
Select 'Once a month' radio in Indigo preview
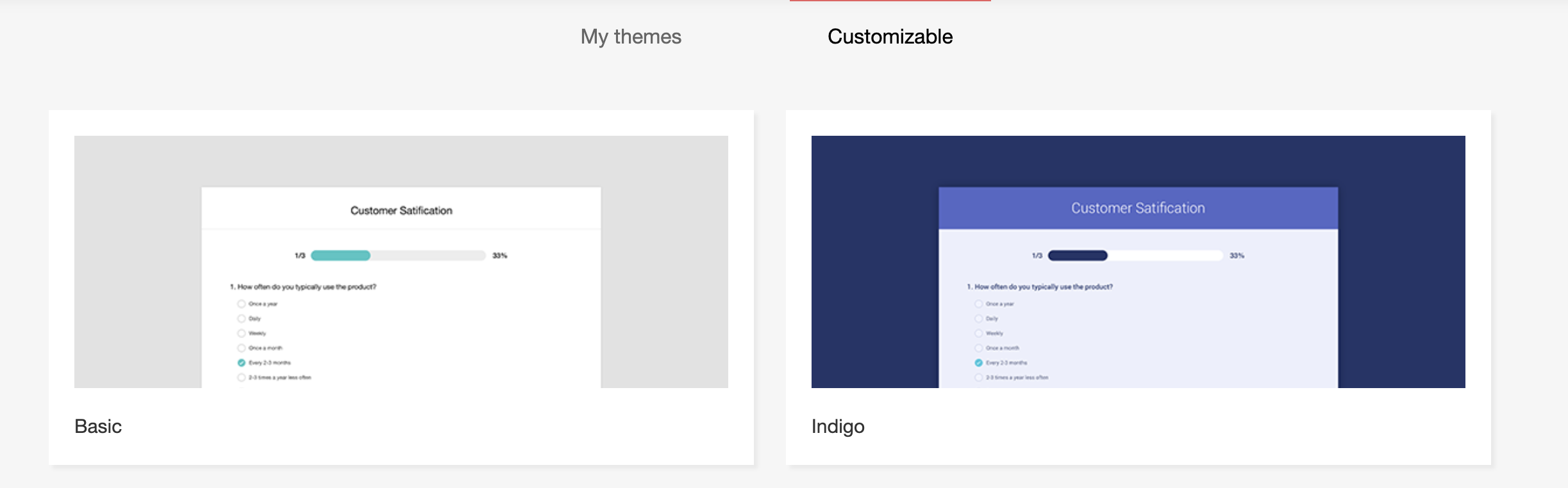click(979, 348)
